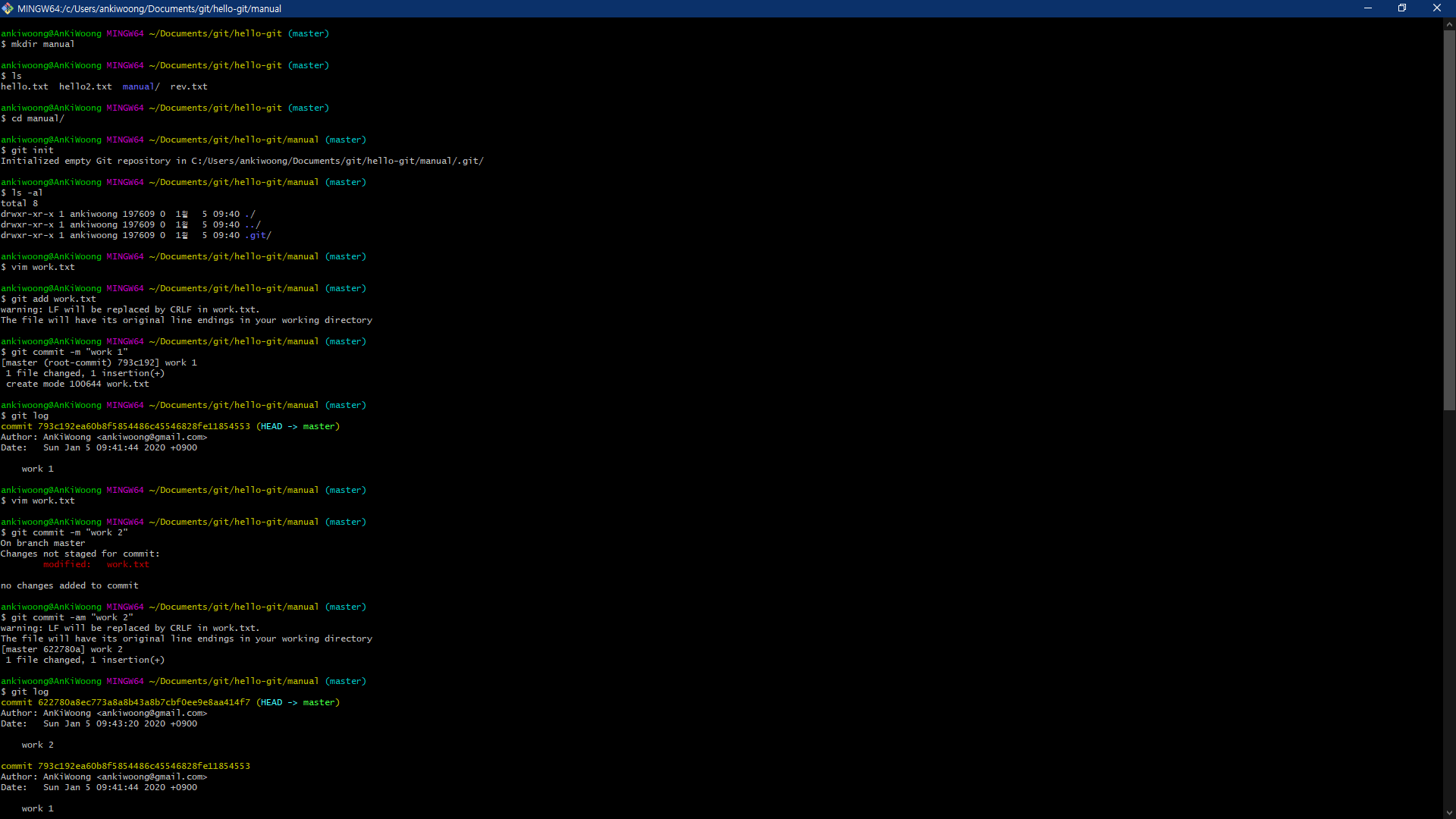Click empty scrollbar track below the thumb
This screenshot has width=1456, height=819.
point(1449,607)
